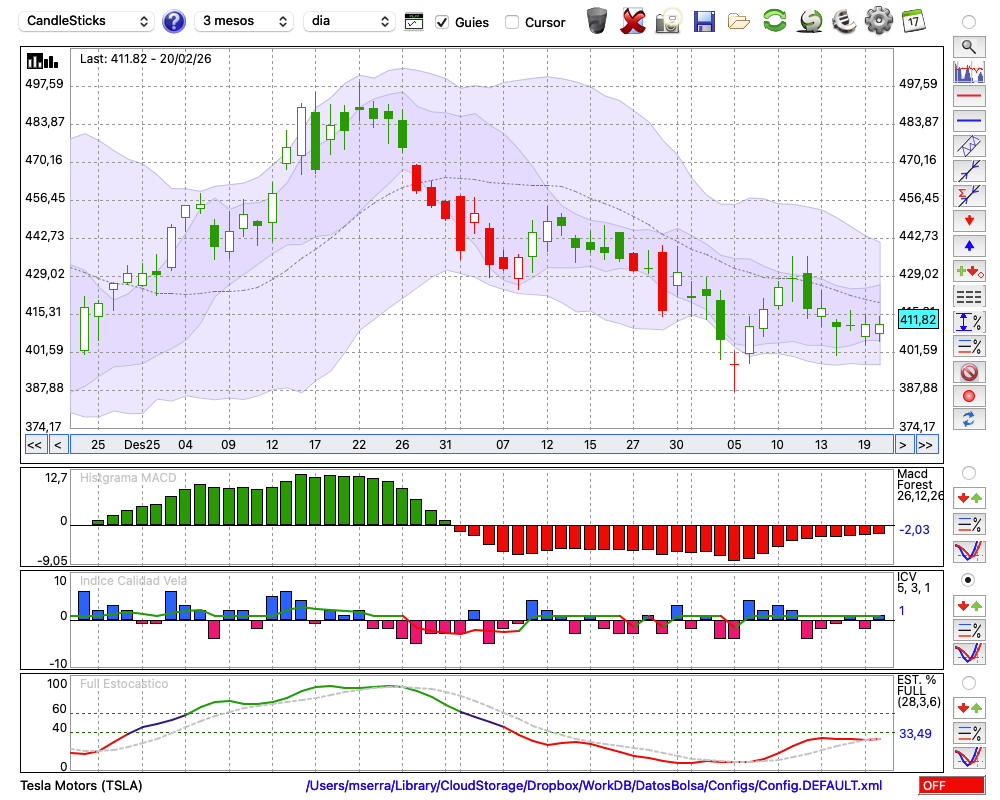The image size is (1000, 800).
Task: Open the dia interval dropdown
Action: point(350,21)
